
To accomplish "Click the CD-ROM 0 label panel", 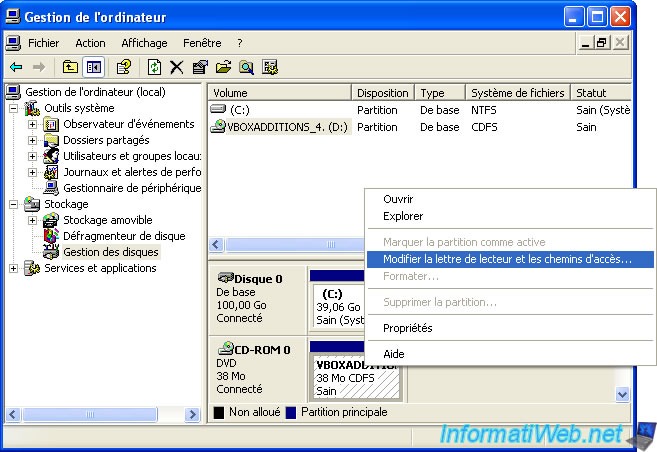I will pos(258,369).
